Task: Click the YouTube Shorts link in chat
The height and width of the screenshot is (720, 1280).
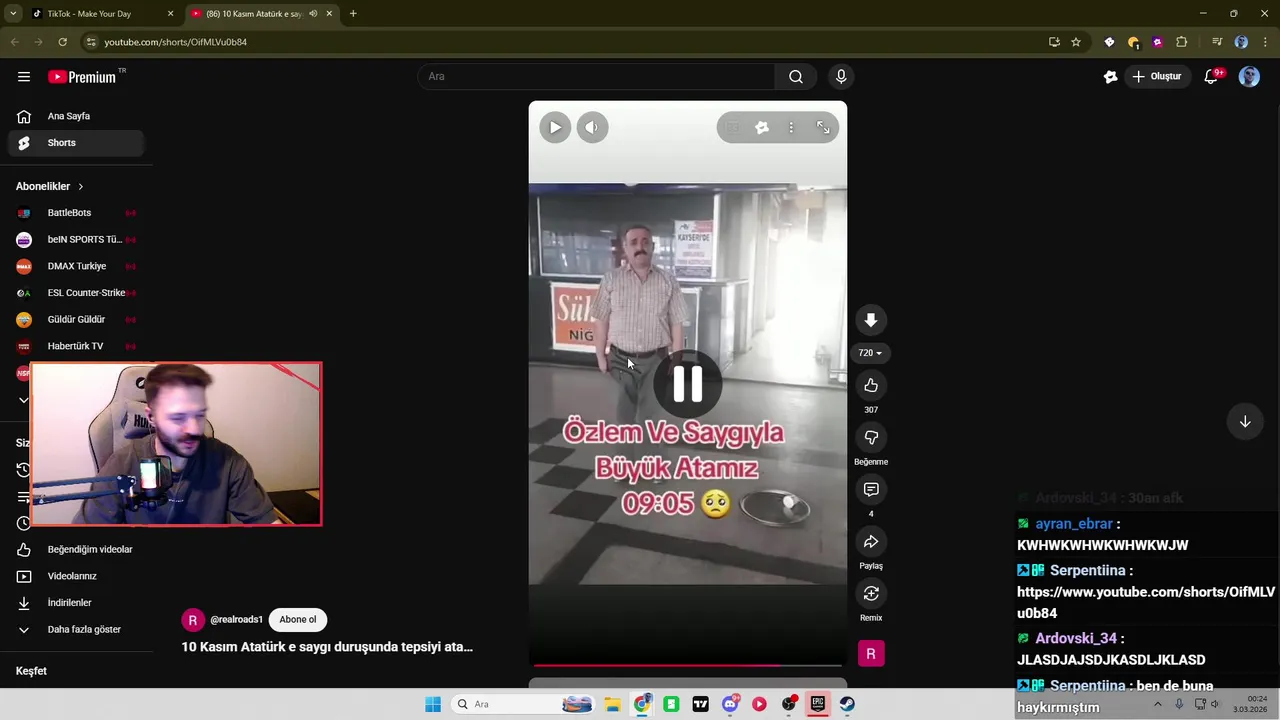Action: tap(1146, 603)
